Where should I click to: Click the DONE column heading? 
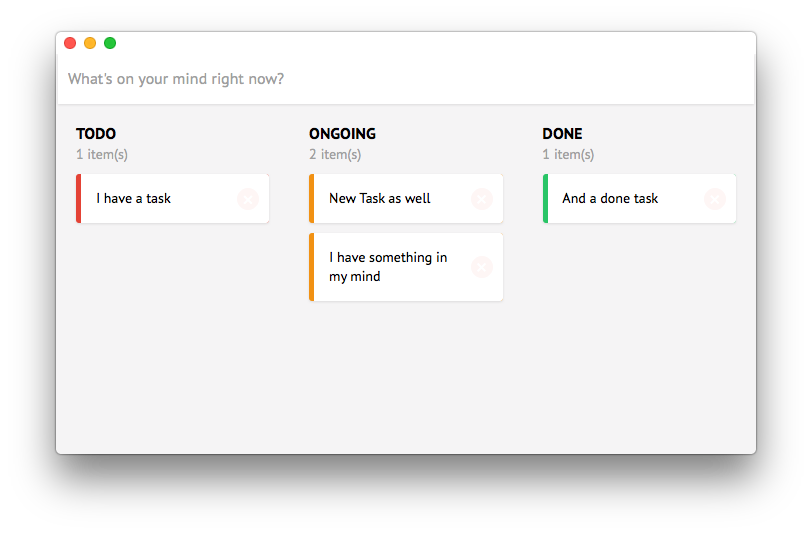(562, 134)
